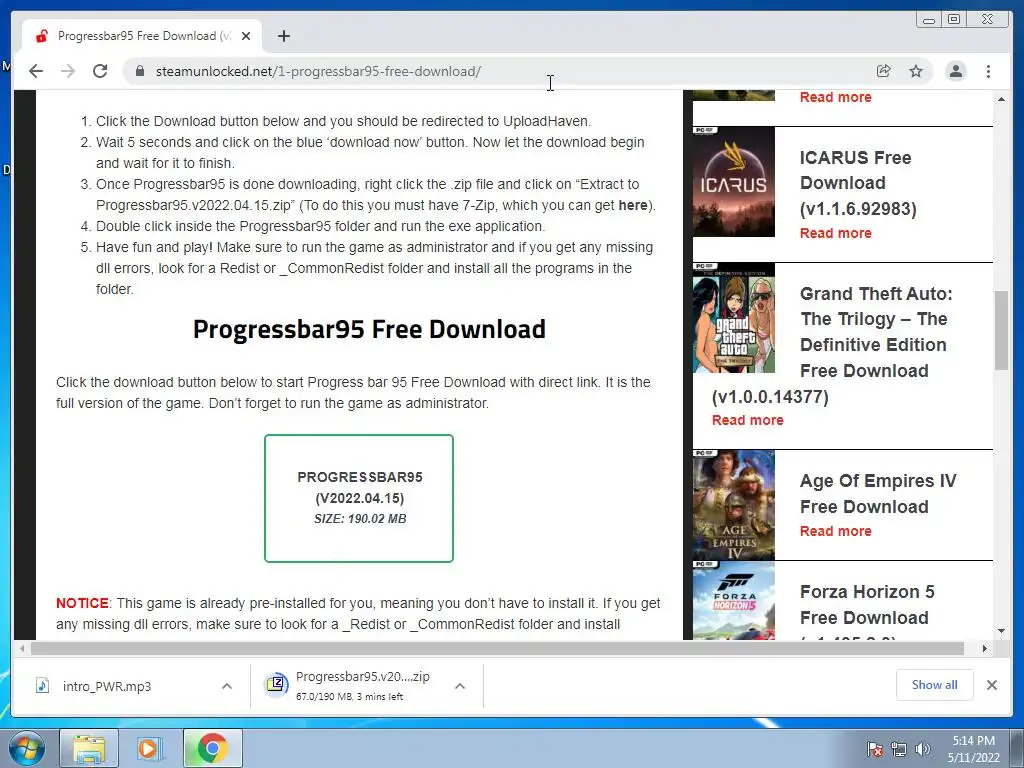Click the forward navigation arrow
Image resolution: width=1024 pixels, height=768 pixels.
tap(68, 71)
